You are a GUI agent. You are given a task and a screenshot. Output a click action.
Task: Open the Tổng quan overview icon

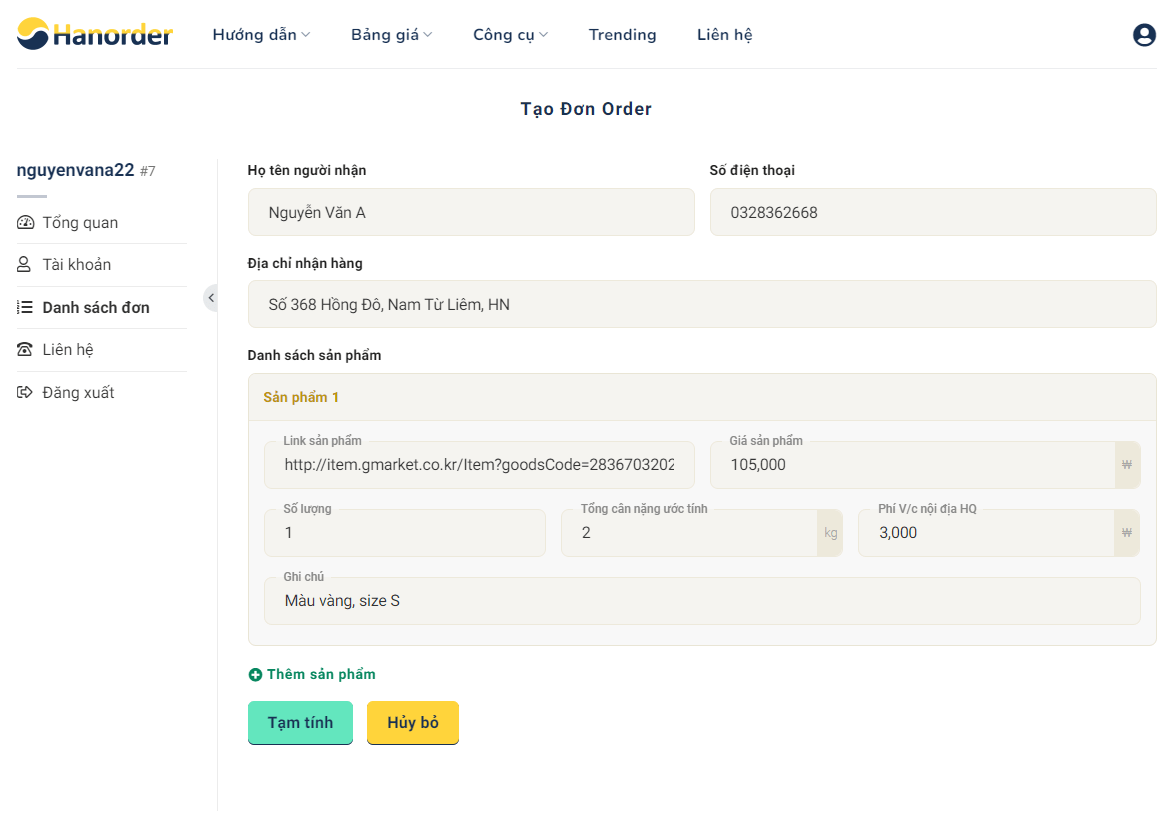[24, 222]
